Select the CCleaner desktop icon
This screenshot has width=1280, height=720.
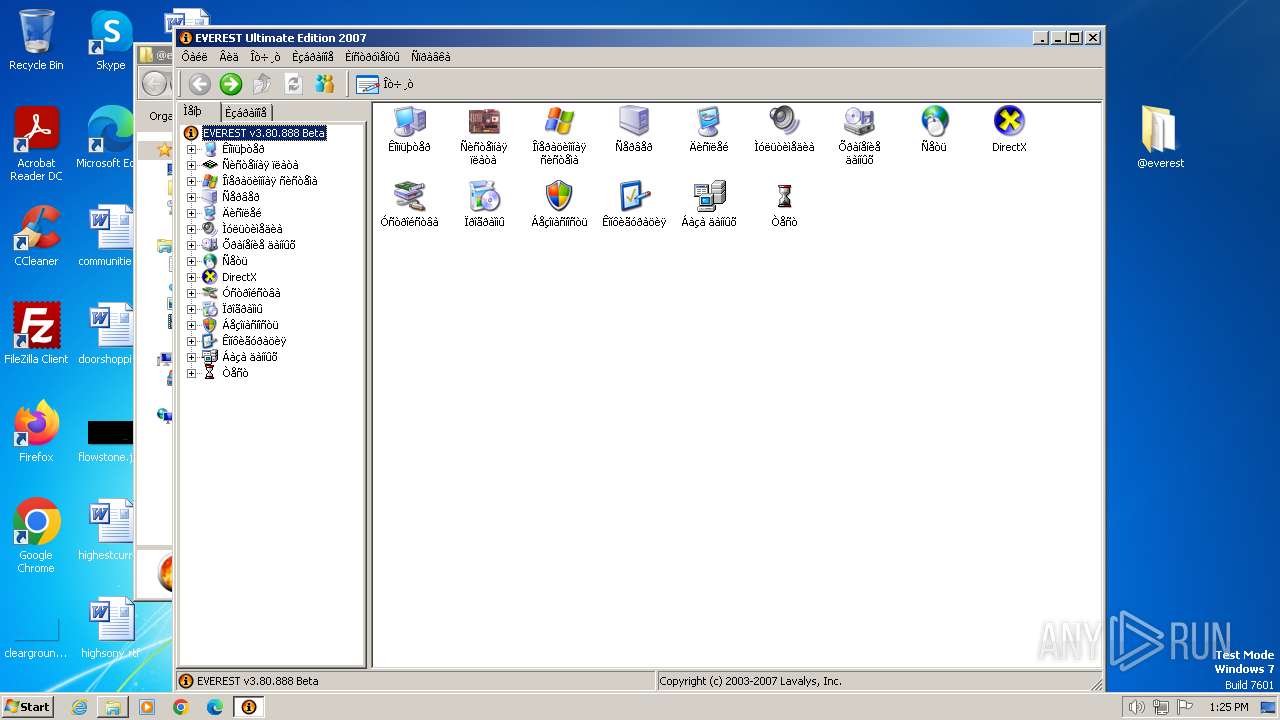(x=36, y=236)
